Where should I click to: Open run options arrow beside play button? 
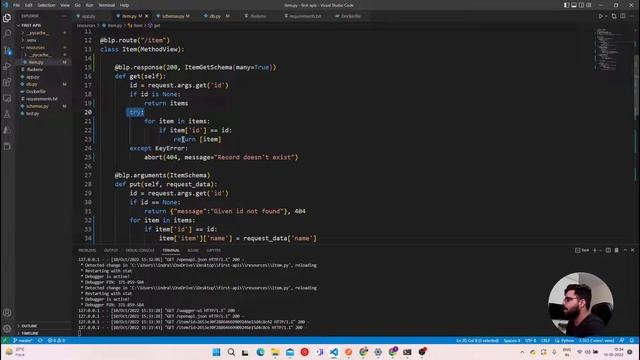coord(606,16)
